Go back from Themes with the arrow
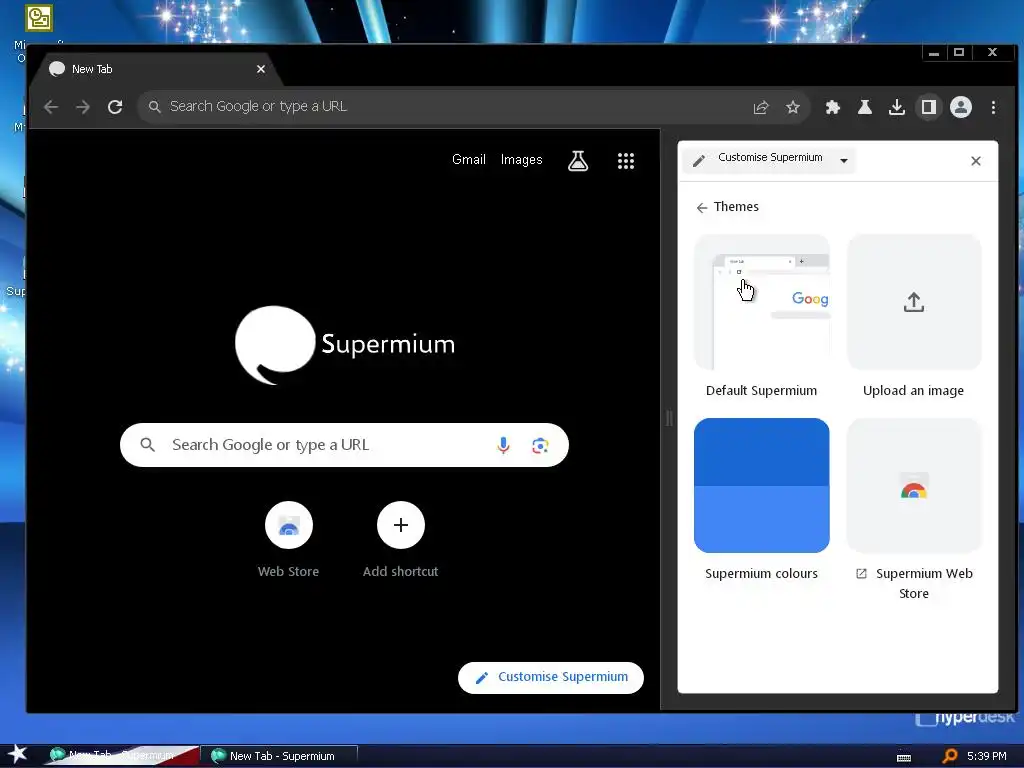This screenshot has height=768, width=1024. pos(702,208)
